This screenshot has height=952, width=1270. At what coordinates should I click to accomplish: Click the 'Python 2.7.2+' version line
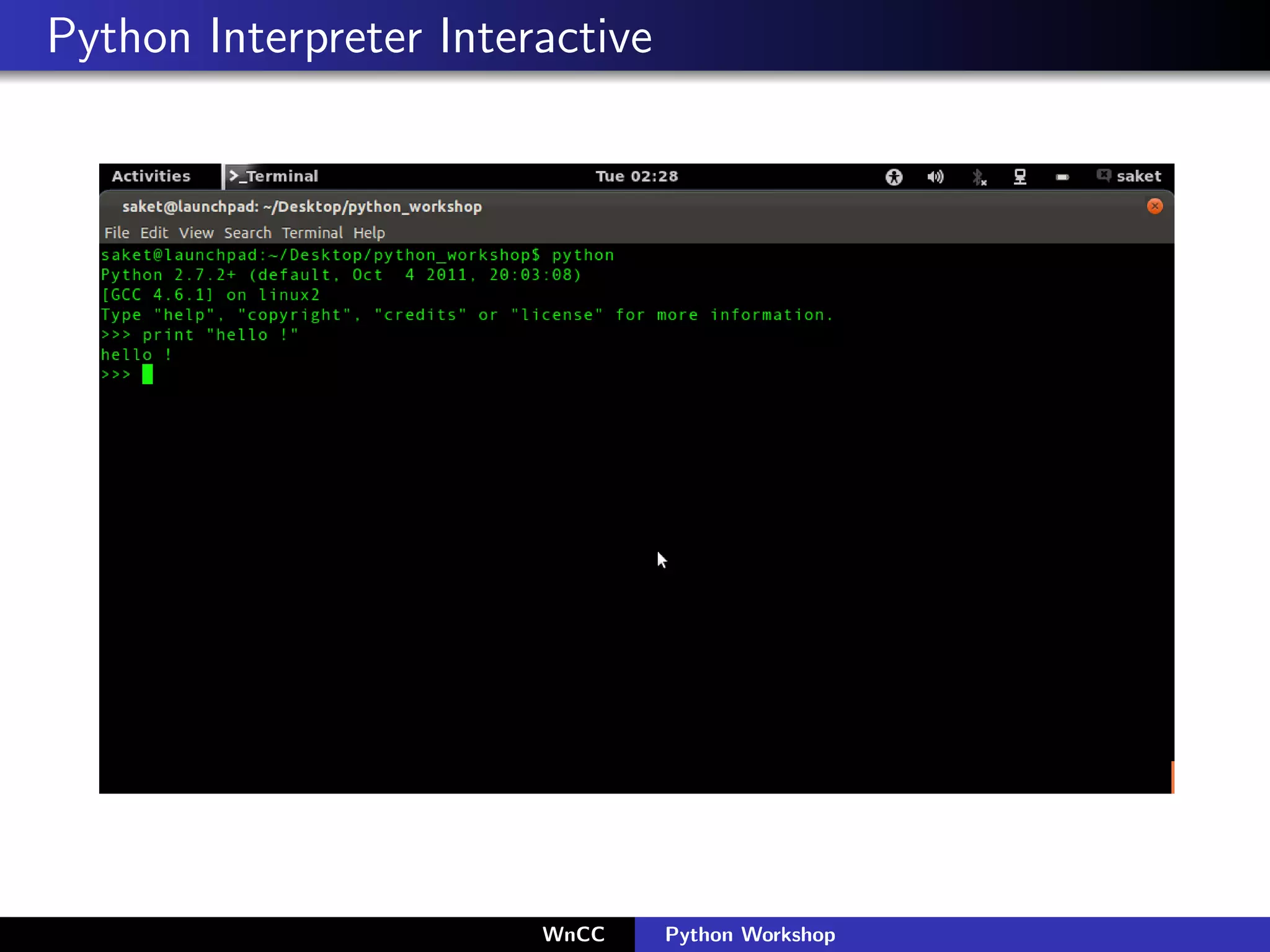point(341,275)
